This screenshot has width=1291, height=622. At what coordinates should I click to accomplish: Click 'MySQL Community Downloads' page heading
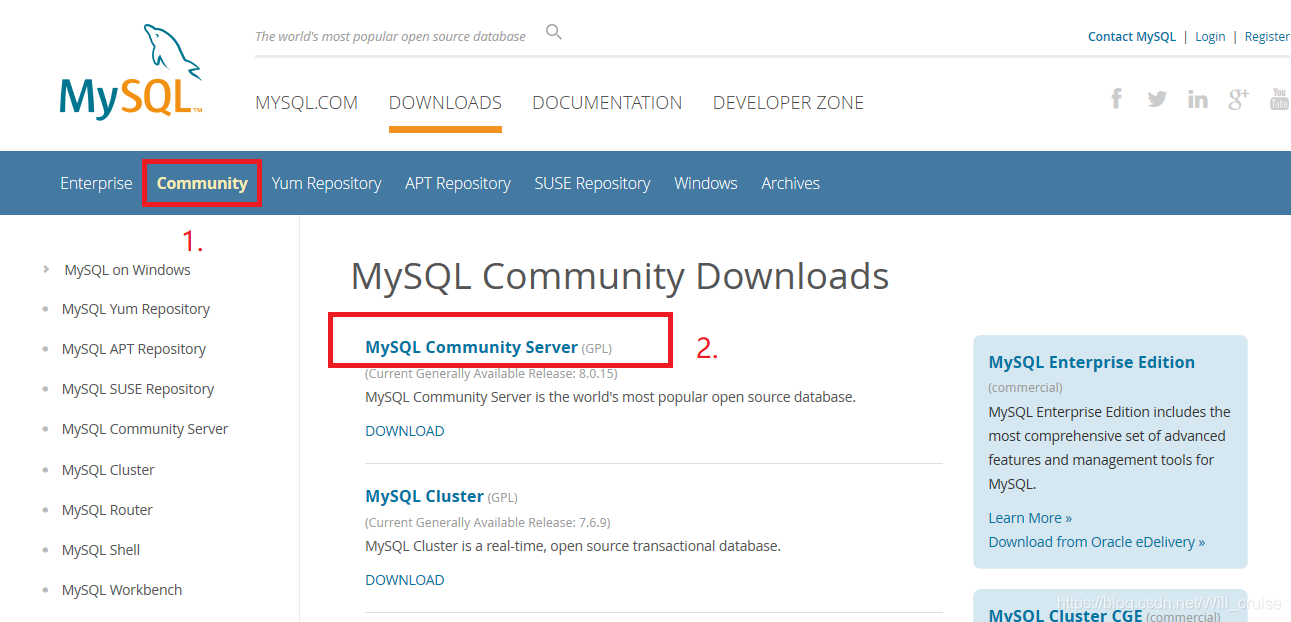click(620, 276)
